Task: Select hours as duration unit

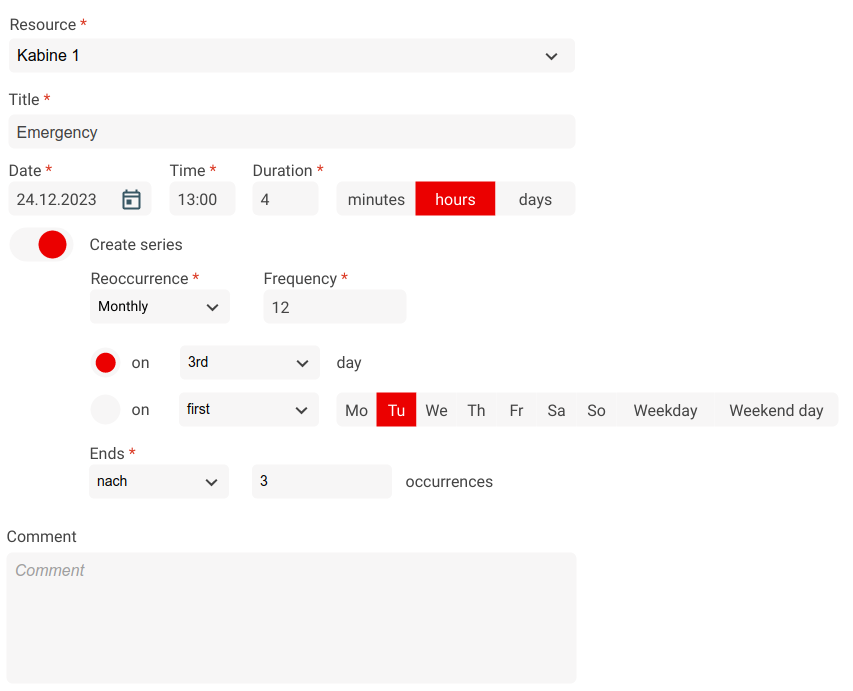Action: click(x=455, y=199)
